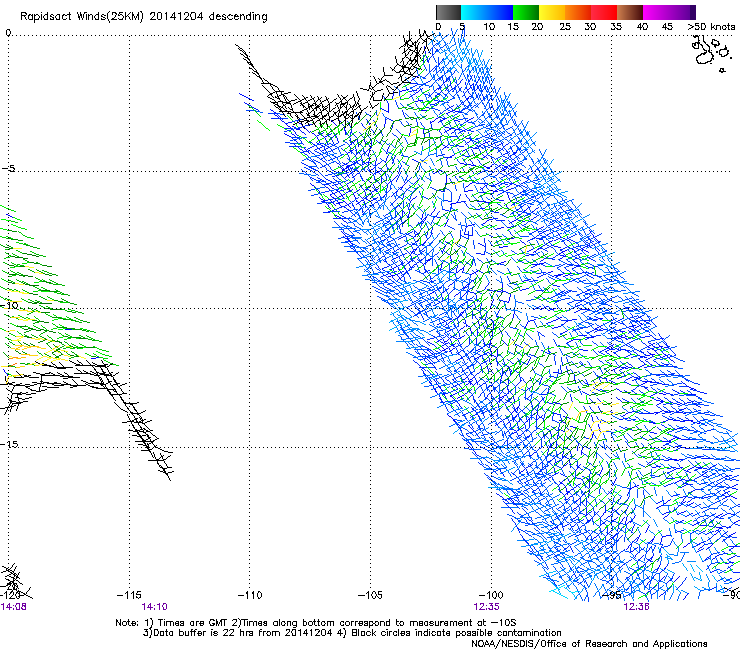Click the gray 0-5 knots color swatch
The image size is (740, 650).
(448, 12)
